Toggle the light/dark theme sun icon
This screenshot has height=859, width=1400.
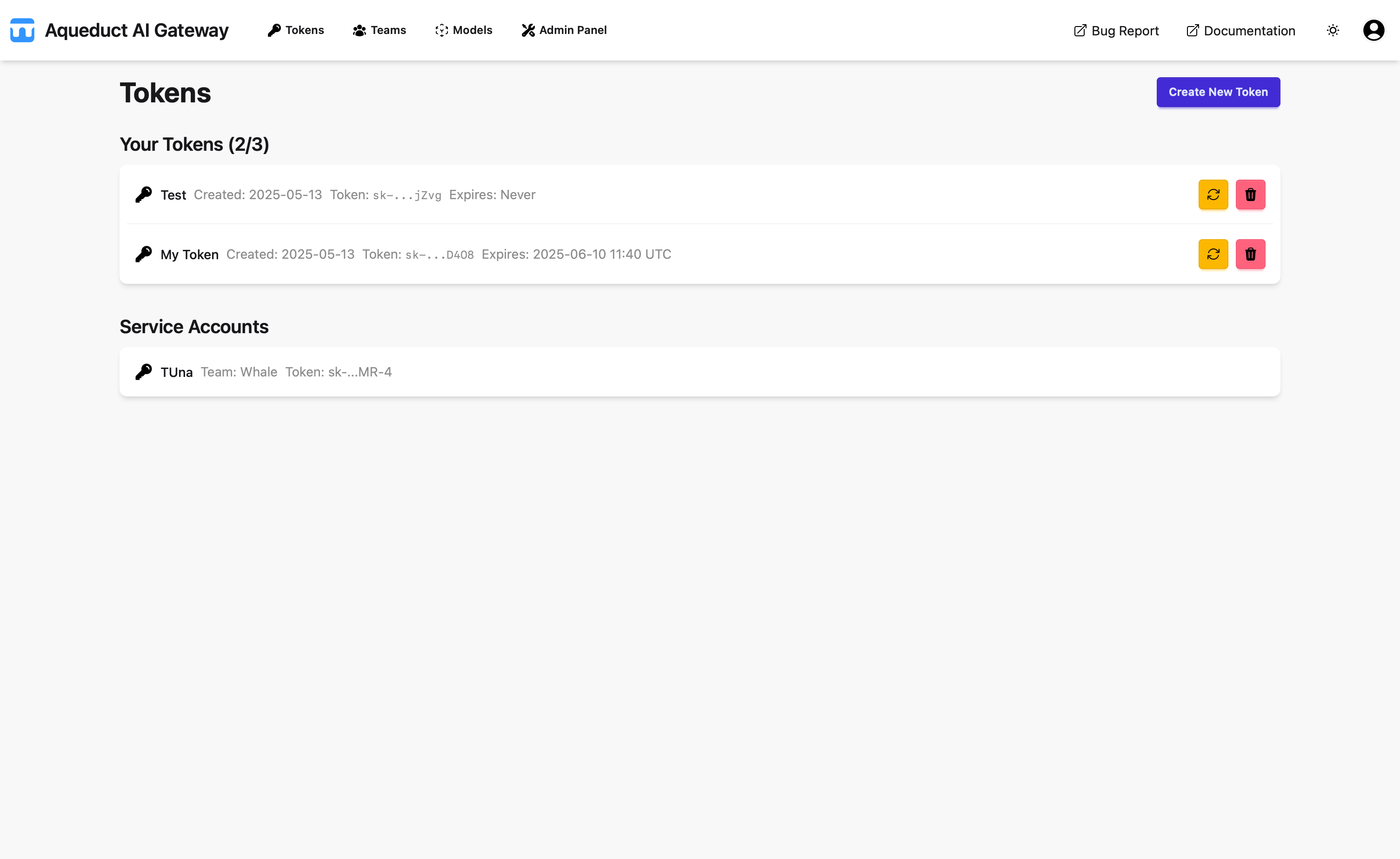1333,31
